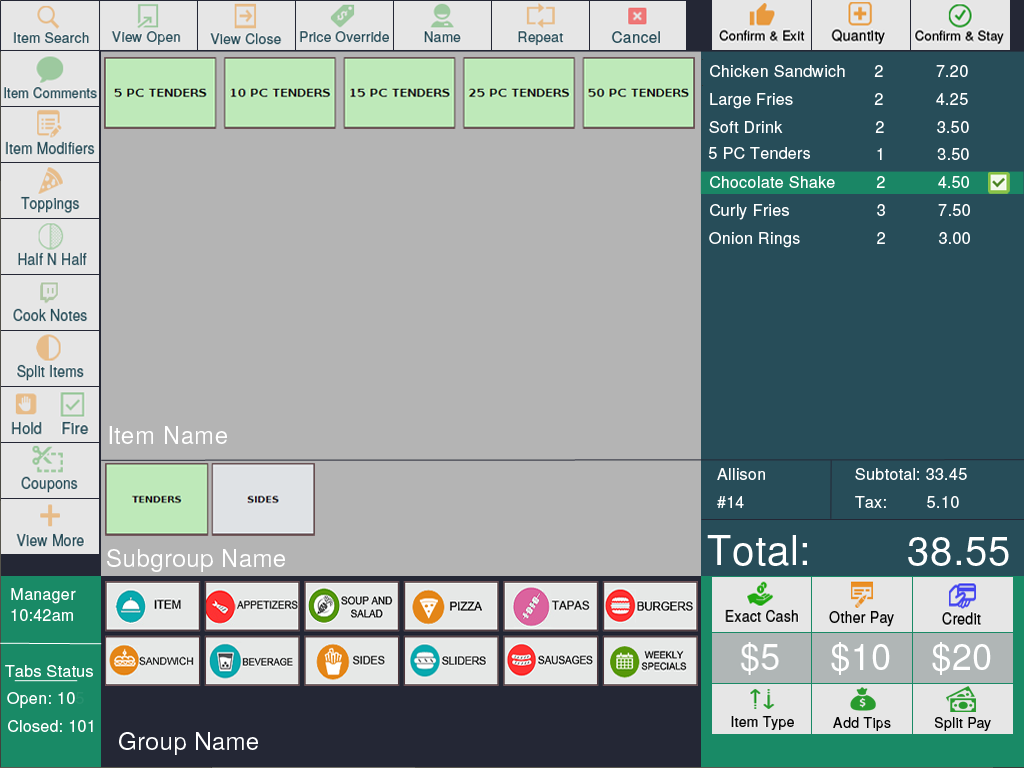The height and width of the screenshot is (768, 1024).
Task: Uncheck the Chocolate Shake checkbox
Action: (x=999, y=183)
